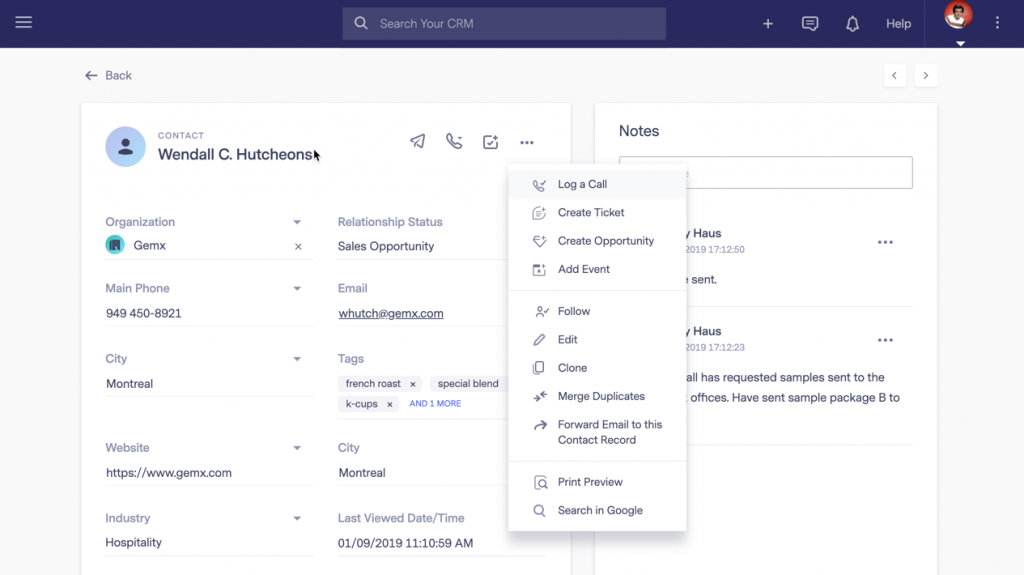Open options for the first note
1024x575 pixels.
(x=885, y=242)
